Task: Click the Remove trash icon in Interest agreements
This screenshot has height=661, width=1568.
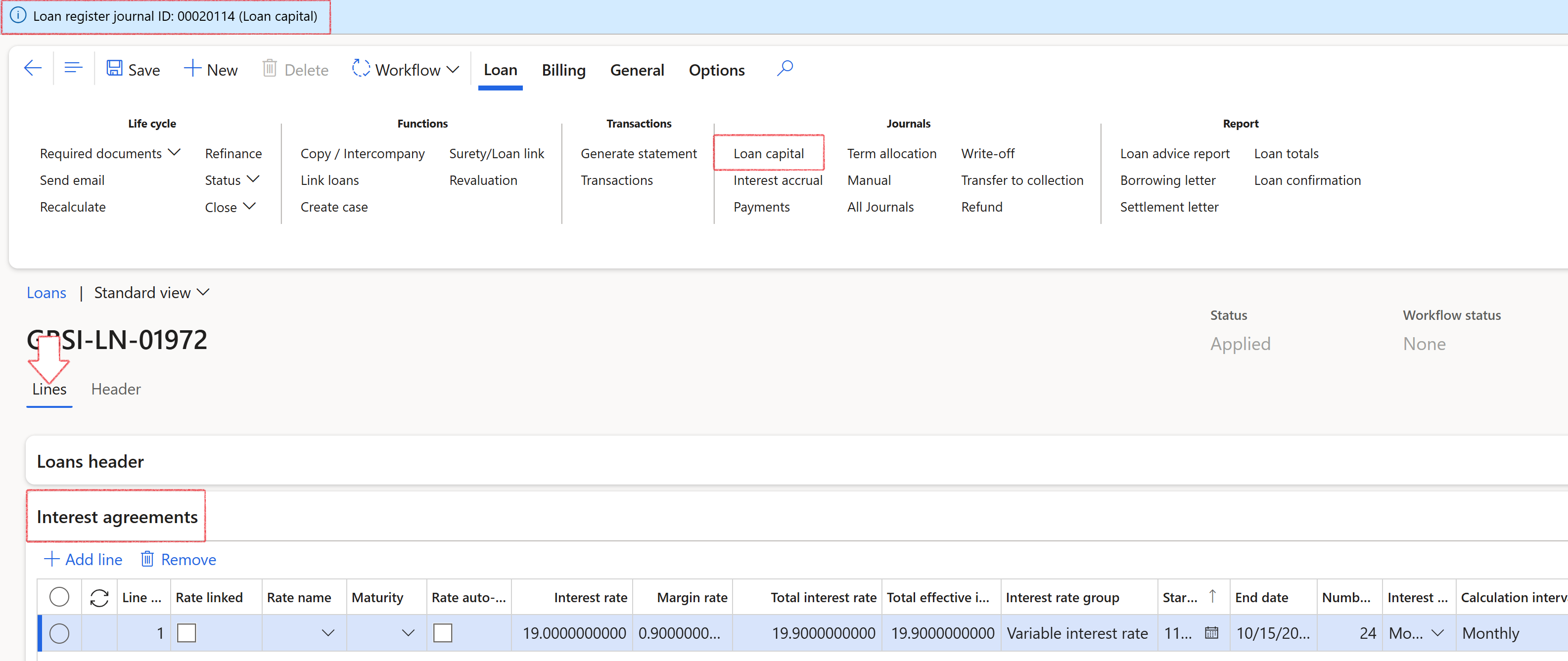Action: coord(147,559)
